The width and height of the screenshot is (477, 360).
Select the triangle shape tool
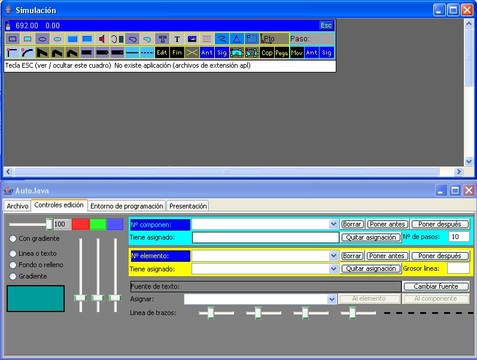pyautogui.click(x=237, y=39)
